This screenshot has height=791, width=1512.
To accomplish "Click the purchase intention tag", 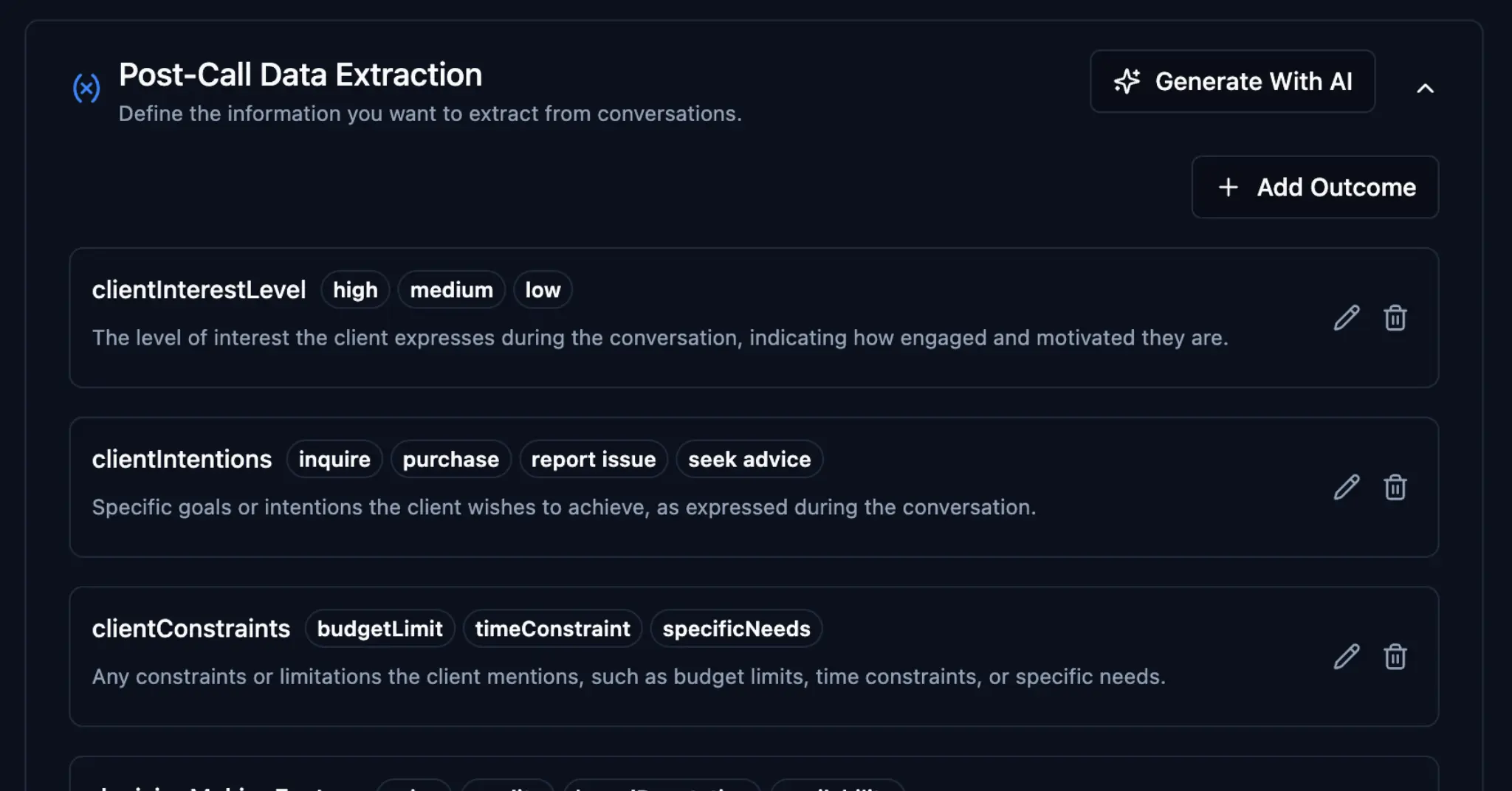I will coord(450,460).
